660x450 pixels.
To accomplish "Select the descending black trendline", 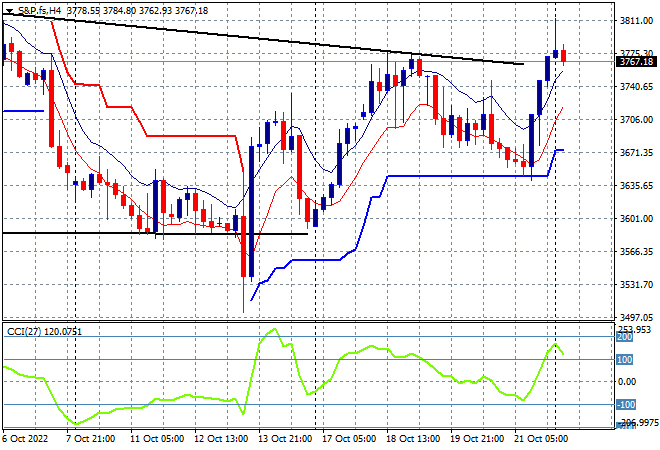I will coord(263,39).
